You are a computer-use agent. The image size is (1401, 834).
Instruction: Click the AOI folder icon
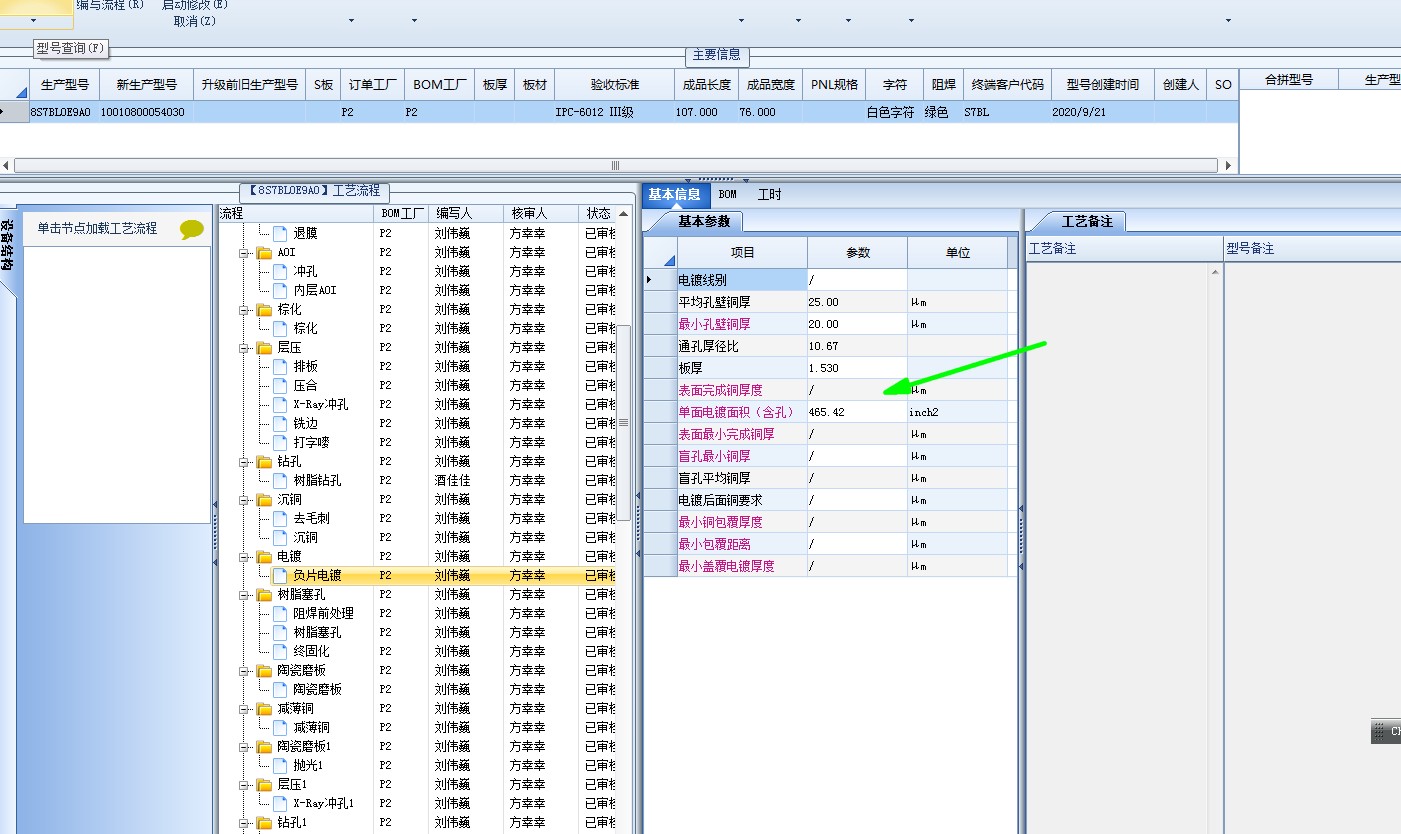264,253
